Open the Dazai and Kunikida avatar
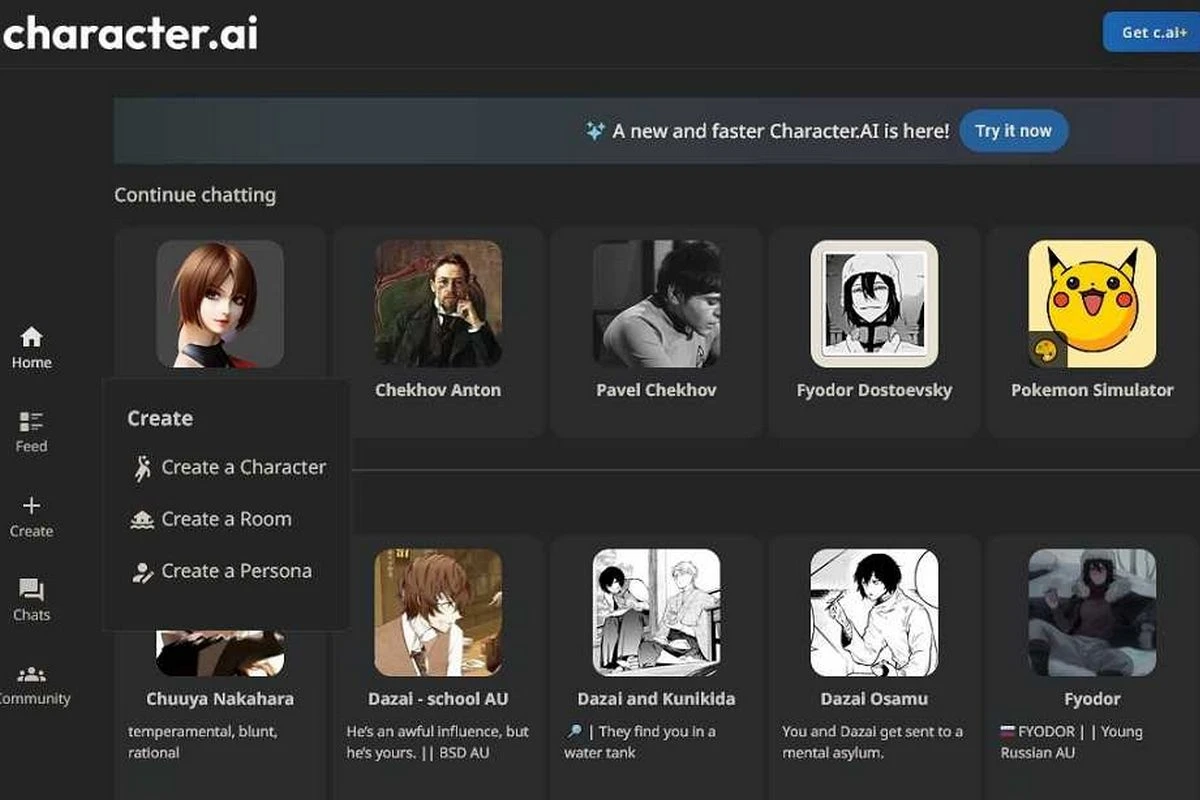The image size is (1200, 800). (x=656, y=612)
